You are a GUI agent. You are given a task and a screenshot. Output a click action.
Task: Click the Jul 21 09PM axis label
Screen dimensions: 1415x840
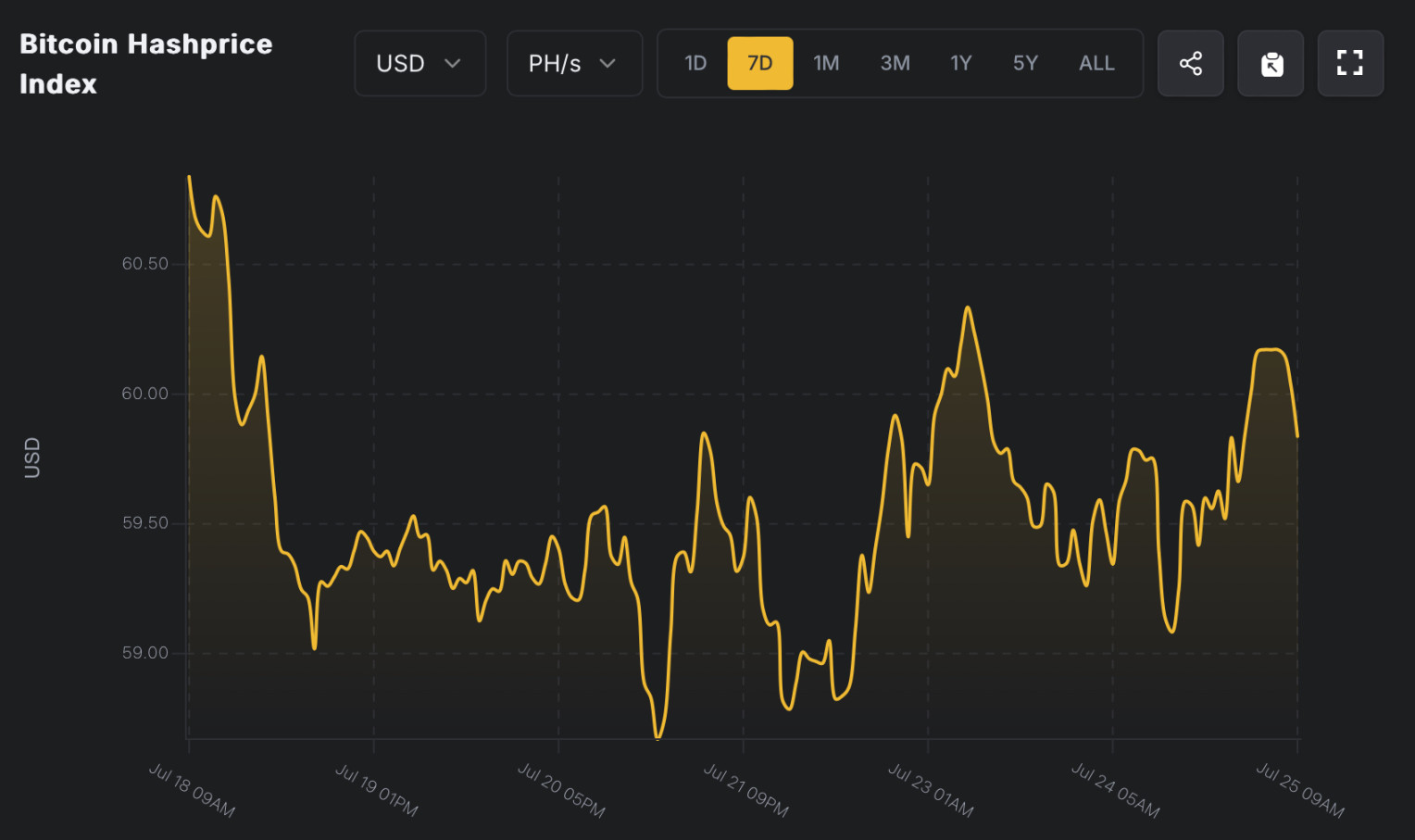pos(745,790)
